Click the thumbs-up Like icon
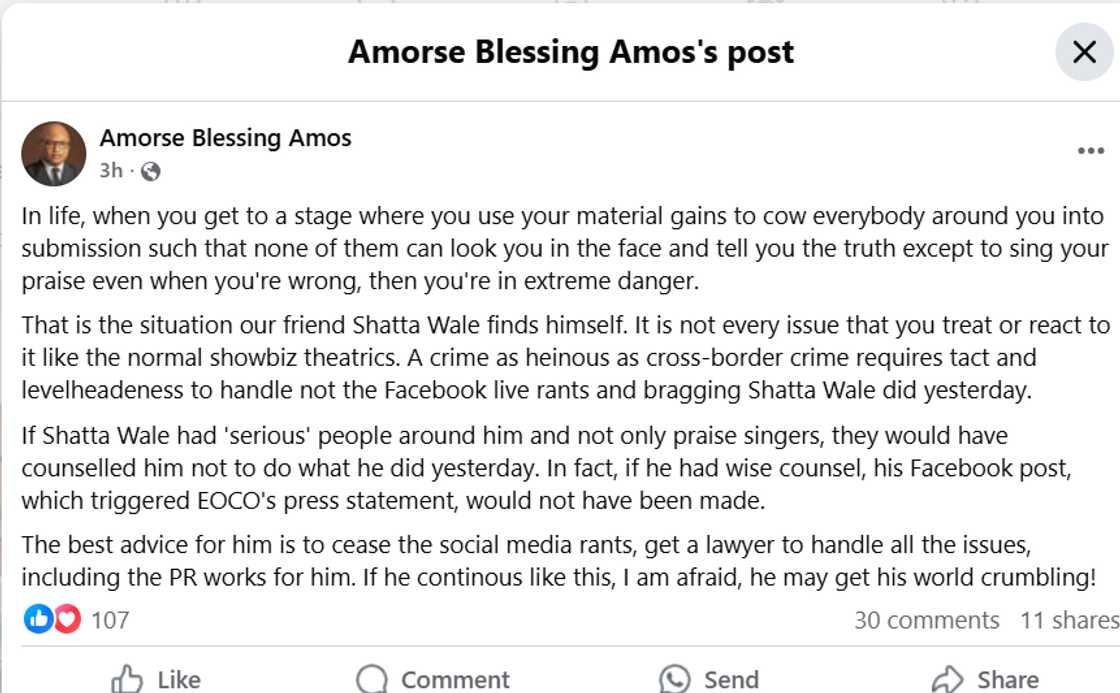Screen dimensions: 1120x693 click(x=131, y=679)
